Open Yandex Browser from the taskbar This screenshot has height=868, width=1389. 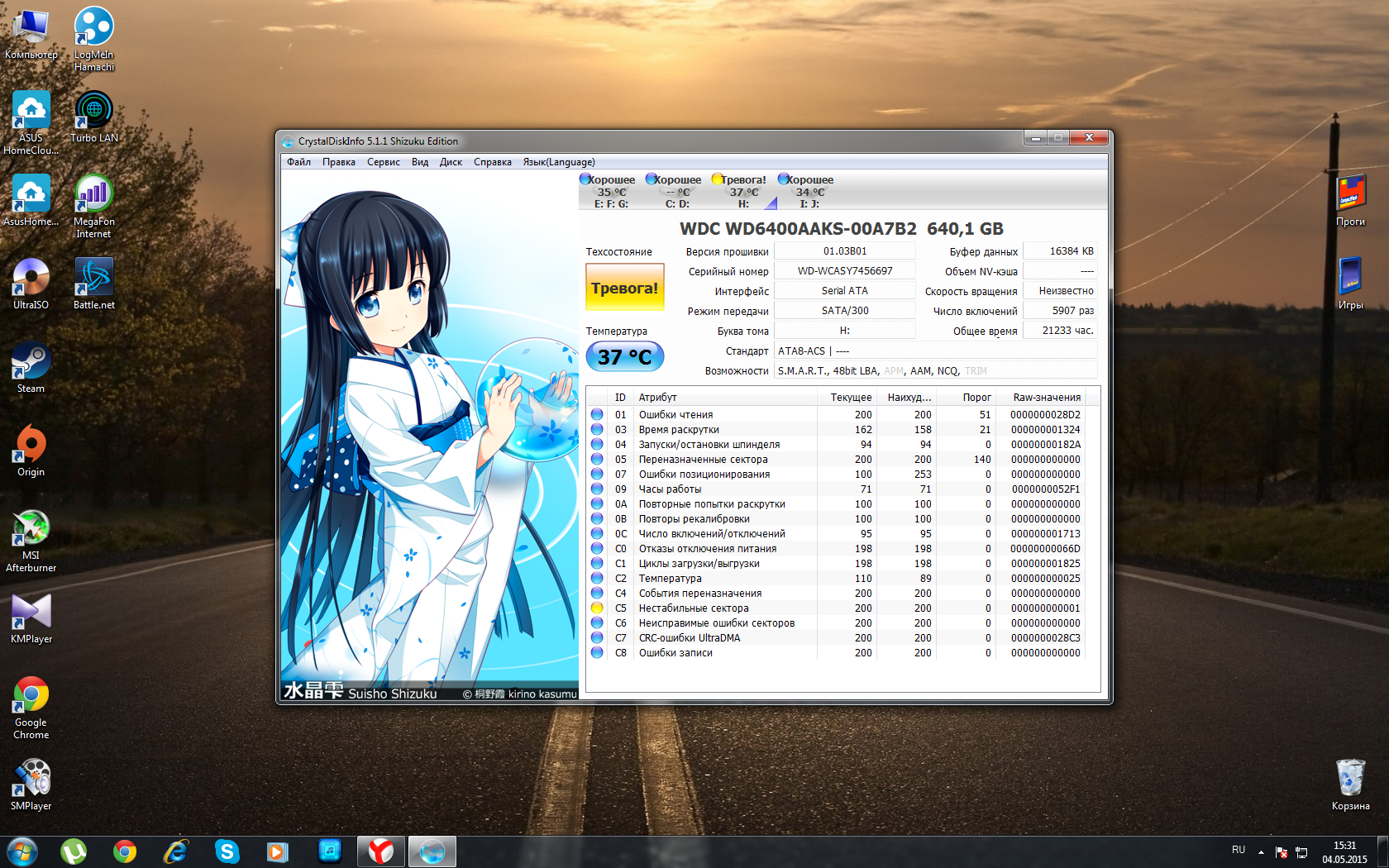coord(380,851)
